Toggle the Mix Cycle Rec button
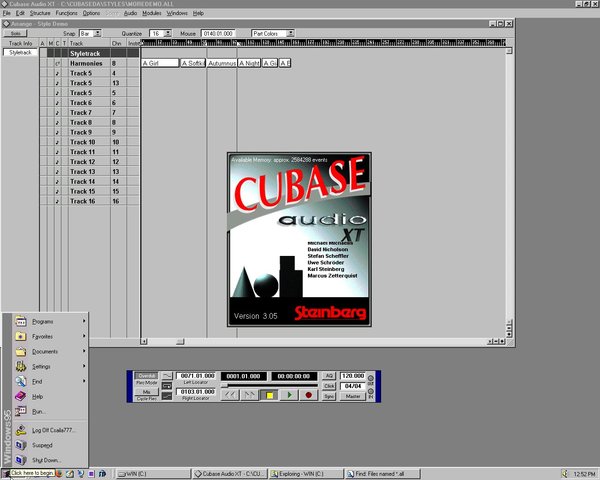The width and height of the screenshot is (600, 480). pyautogui.click(x=146, y=392)
